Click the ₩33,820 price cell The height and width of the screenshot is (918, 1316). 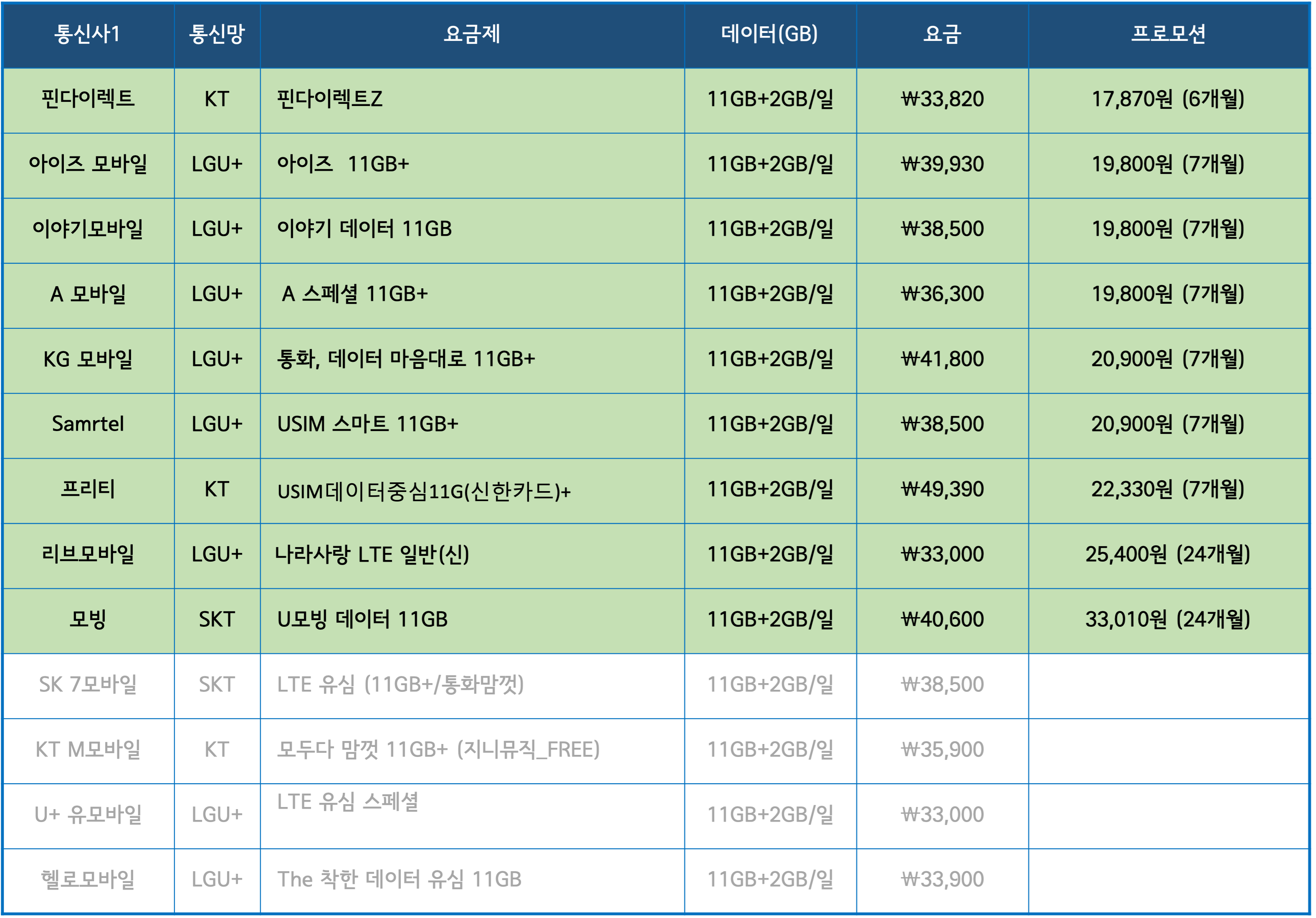[942, 100]
